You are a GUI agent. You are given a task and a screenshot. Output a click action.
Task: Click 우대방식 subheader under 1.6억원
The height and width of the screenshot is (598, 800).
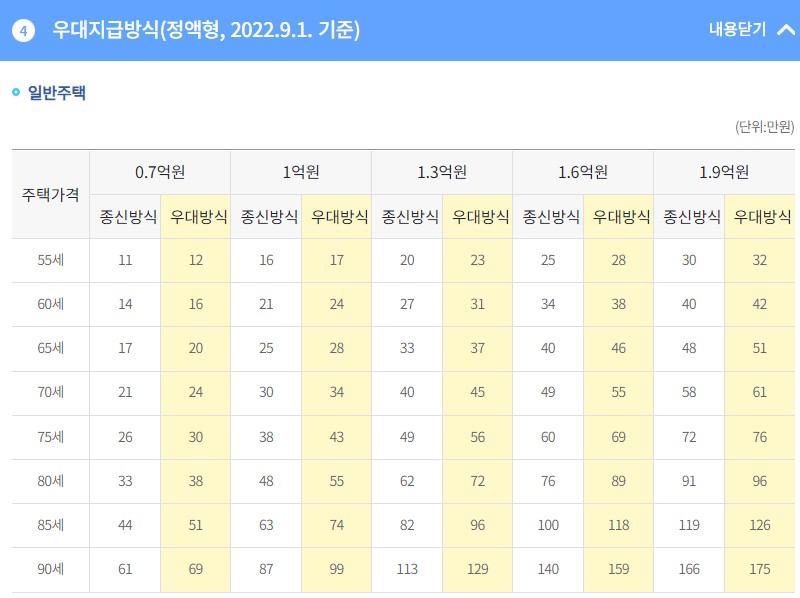(x=621, y=217)
